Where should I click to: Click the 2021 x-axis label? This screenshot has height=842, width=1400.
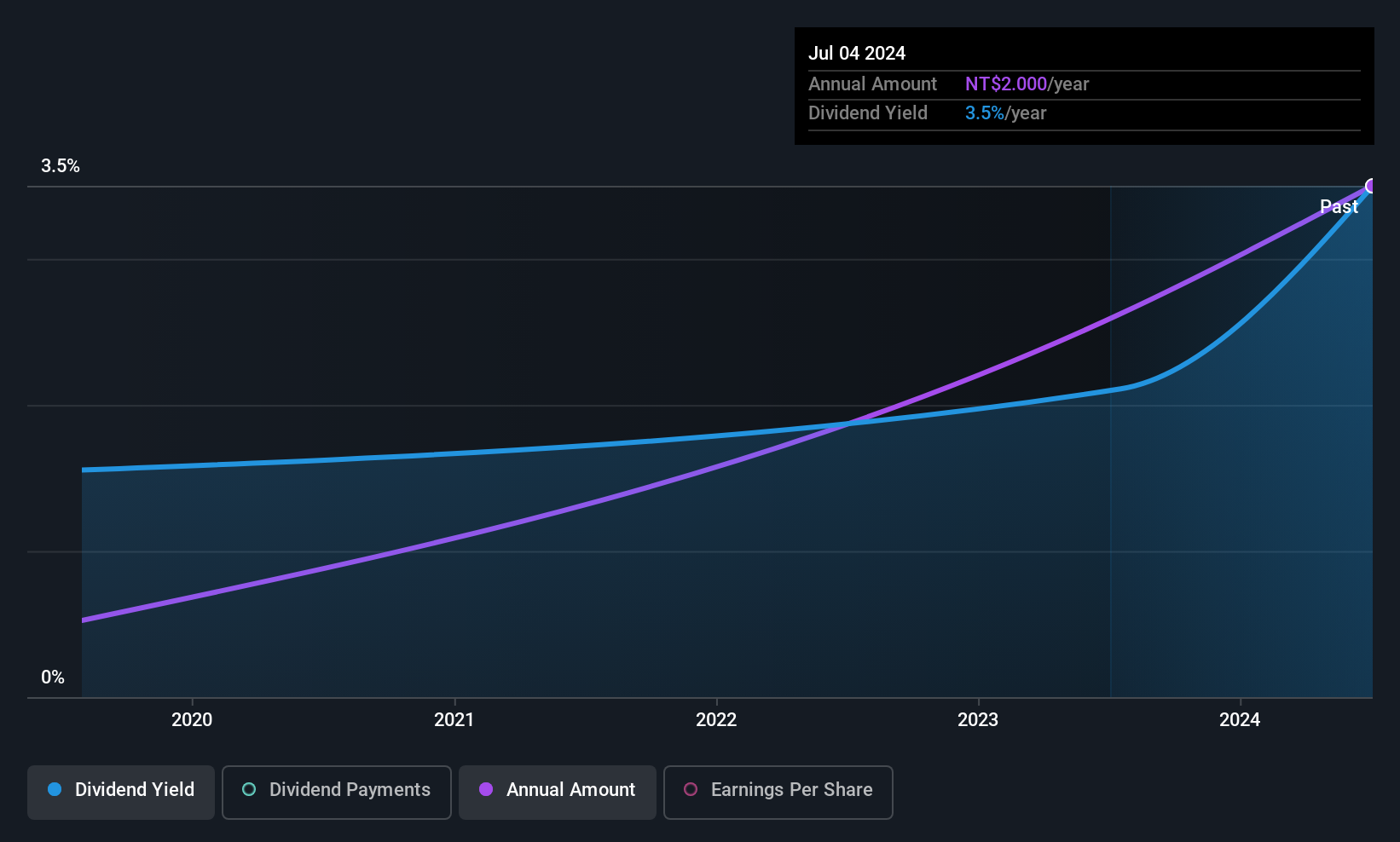pyautogui.click(x=454, y=720)
